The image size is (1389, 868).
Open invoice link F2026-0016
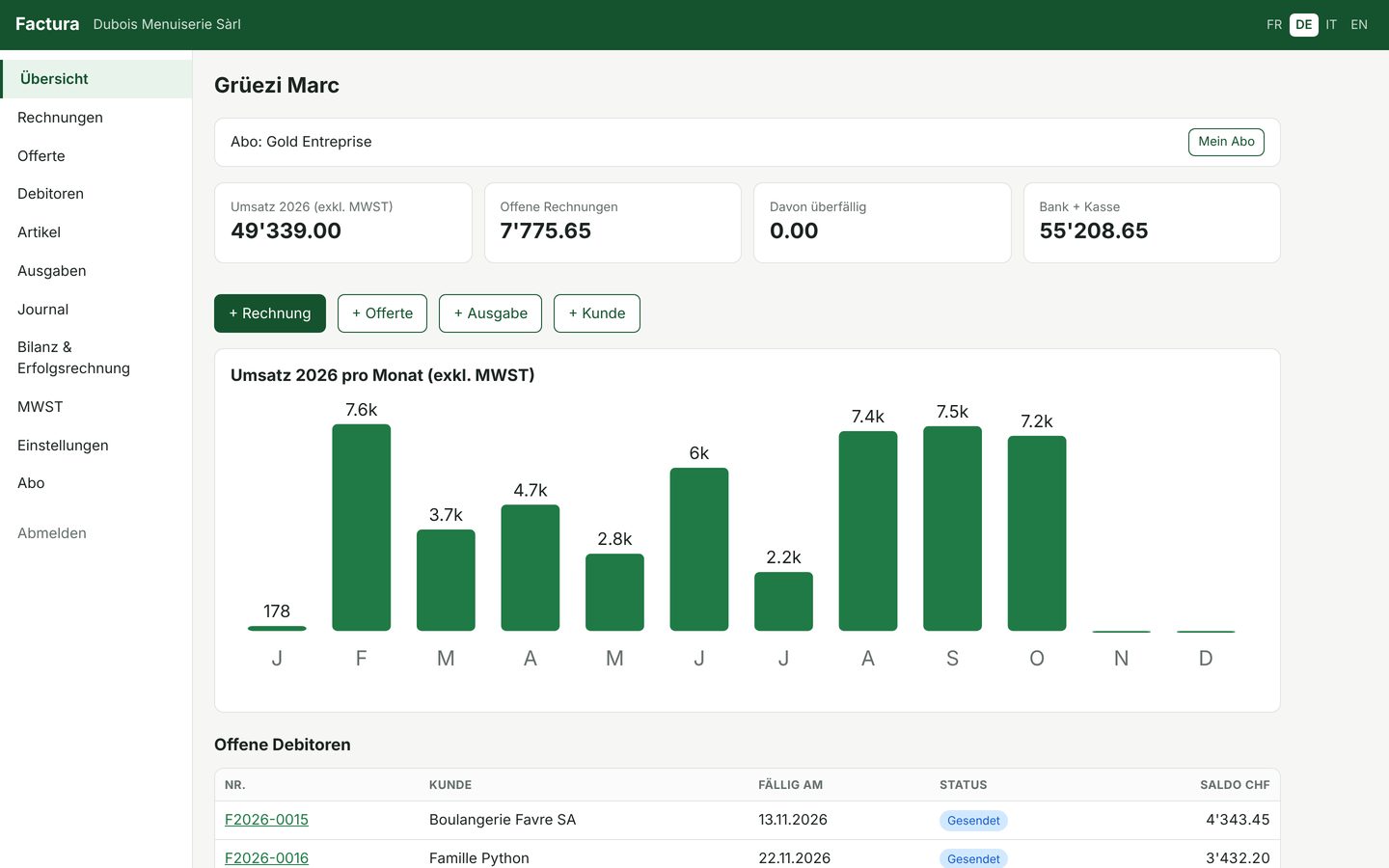pos(266,858)
